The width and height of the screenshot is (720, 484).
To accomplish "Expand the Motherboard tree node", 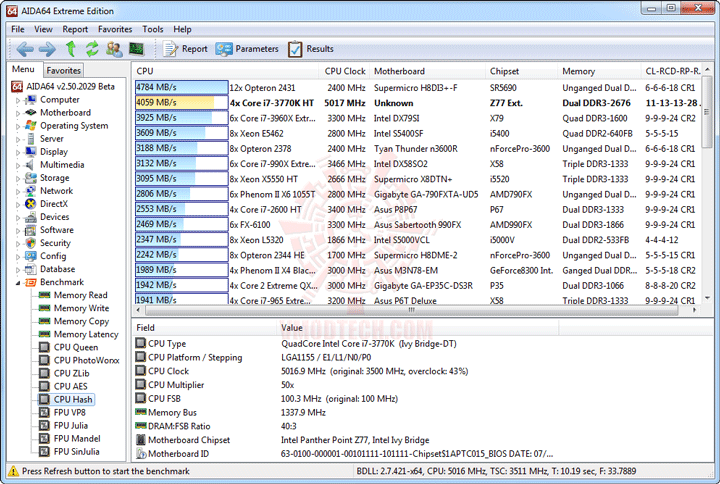I will 18,113.
